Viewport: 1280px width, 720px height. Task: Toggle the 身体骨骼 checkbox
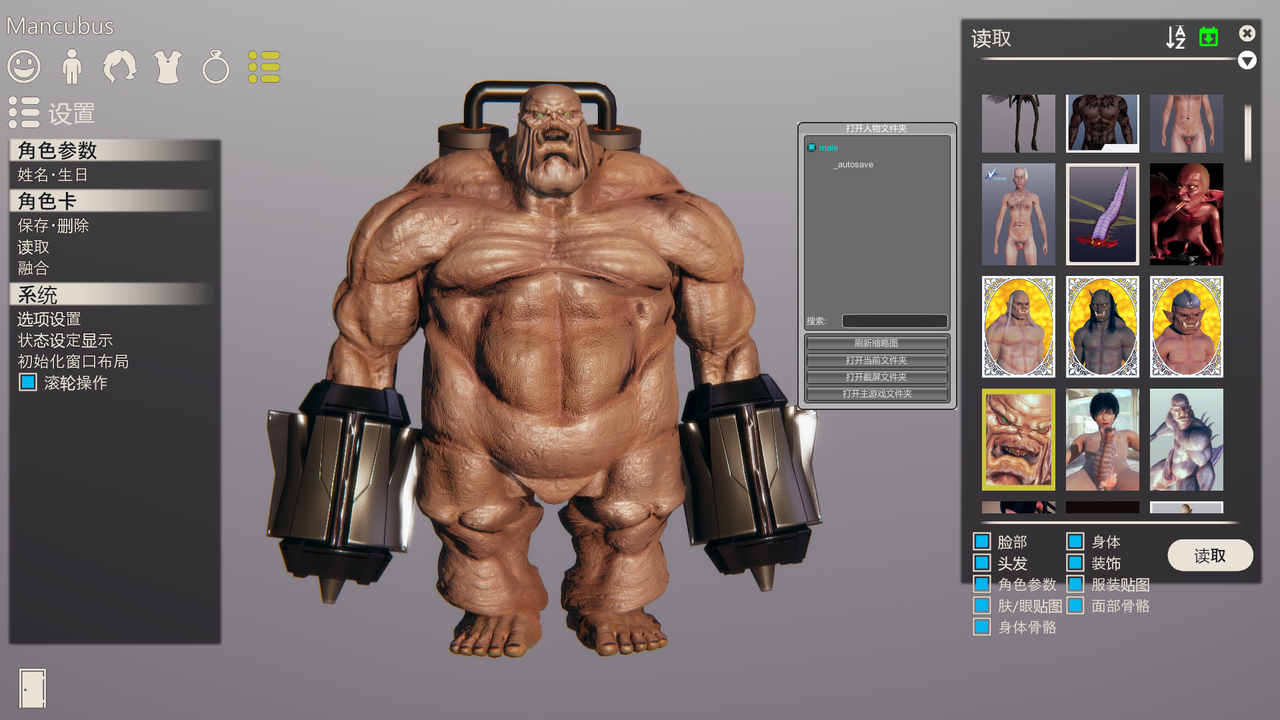[x=982, y=627]
